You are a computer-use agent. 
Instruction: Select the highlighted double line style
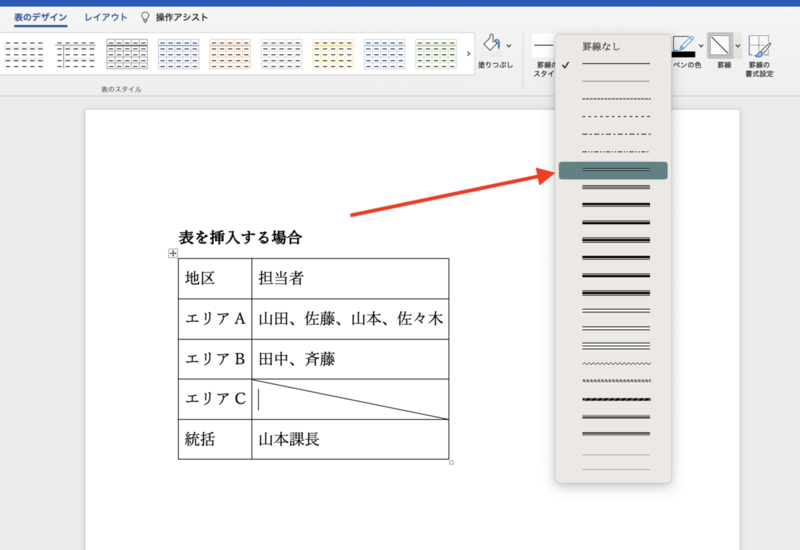pos(613,170)
